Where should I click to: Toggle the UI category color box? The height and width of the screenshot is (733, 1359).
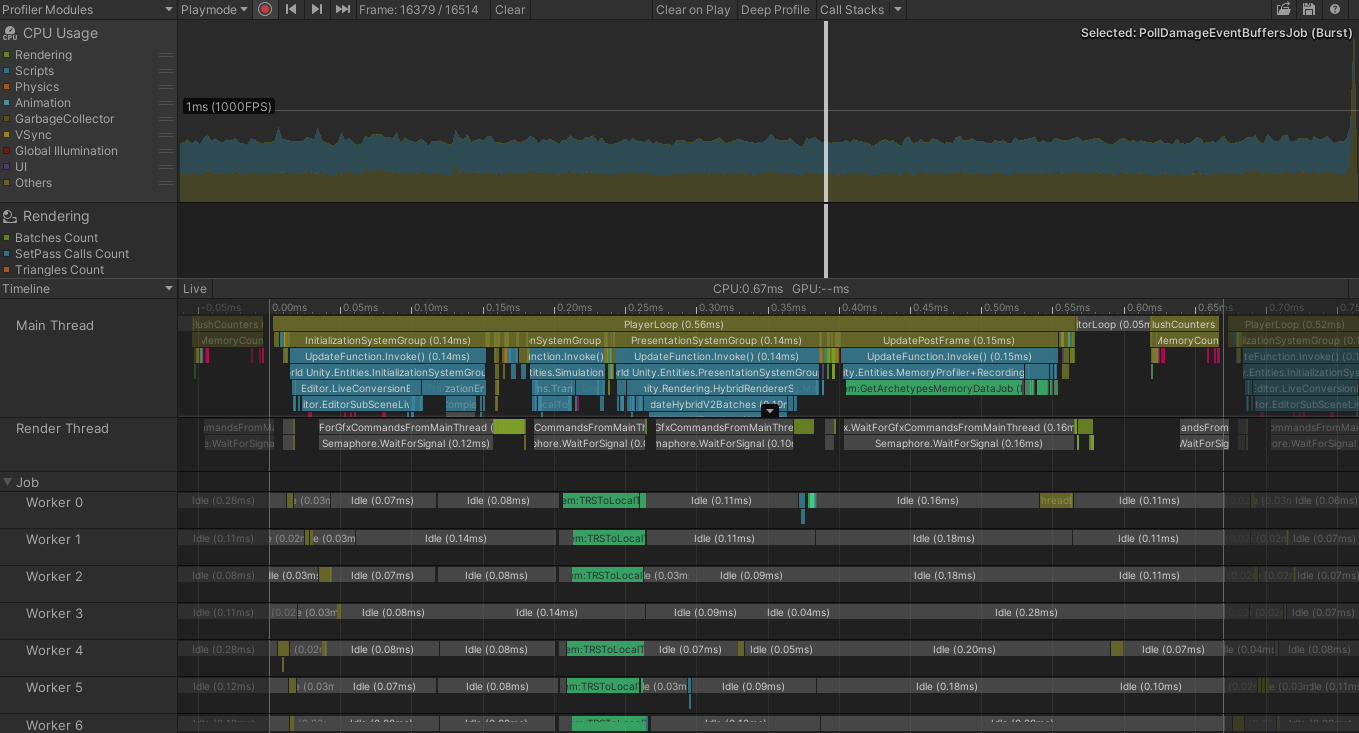(7, 167)
